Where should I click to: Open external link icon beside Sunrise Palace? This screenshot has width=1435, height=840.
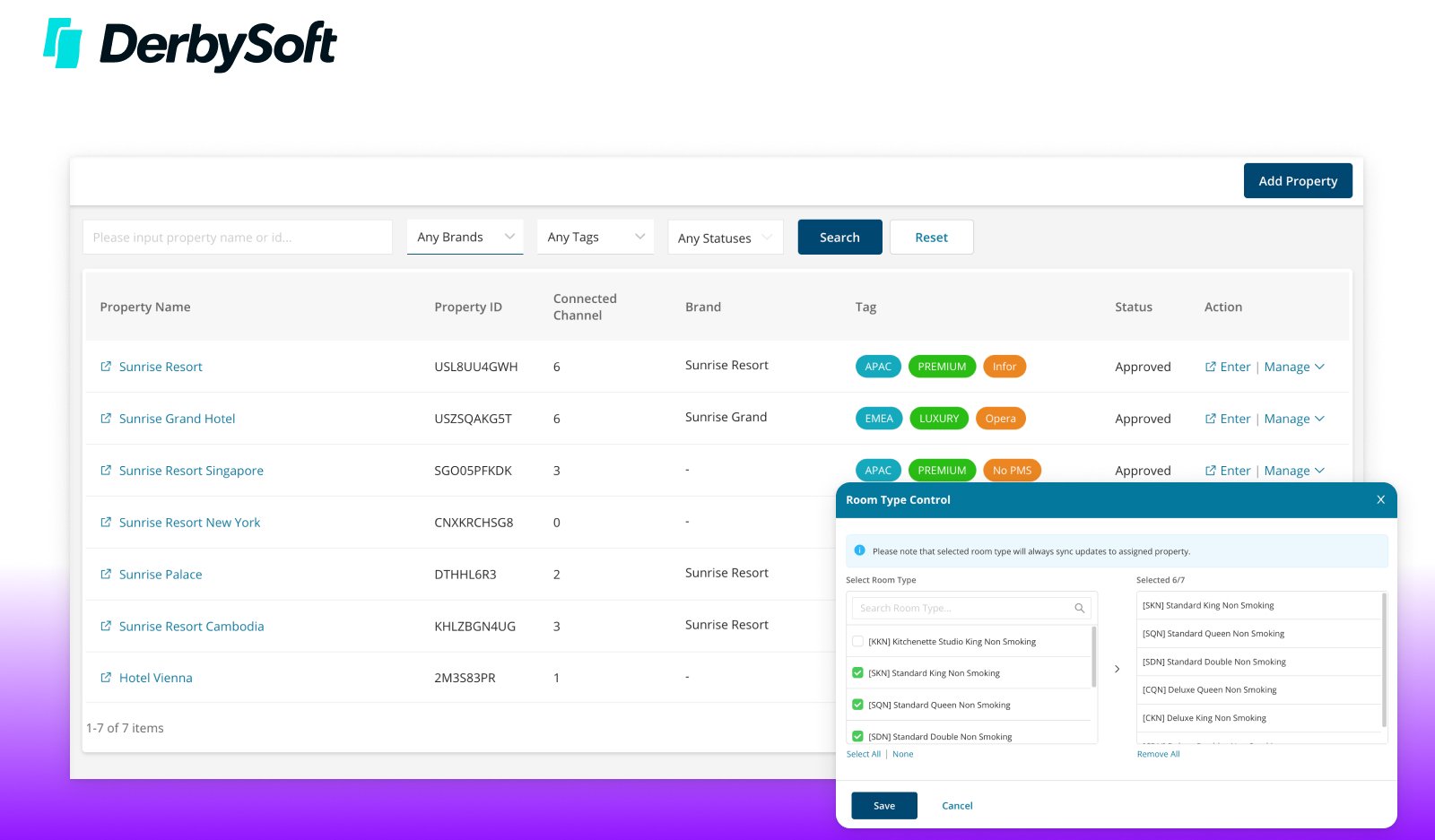point(106,574)
